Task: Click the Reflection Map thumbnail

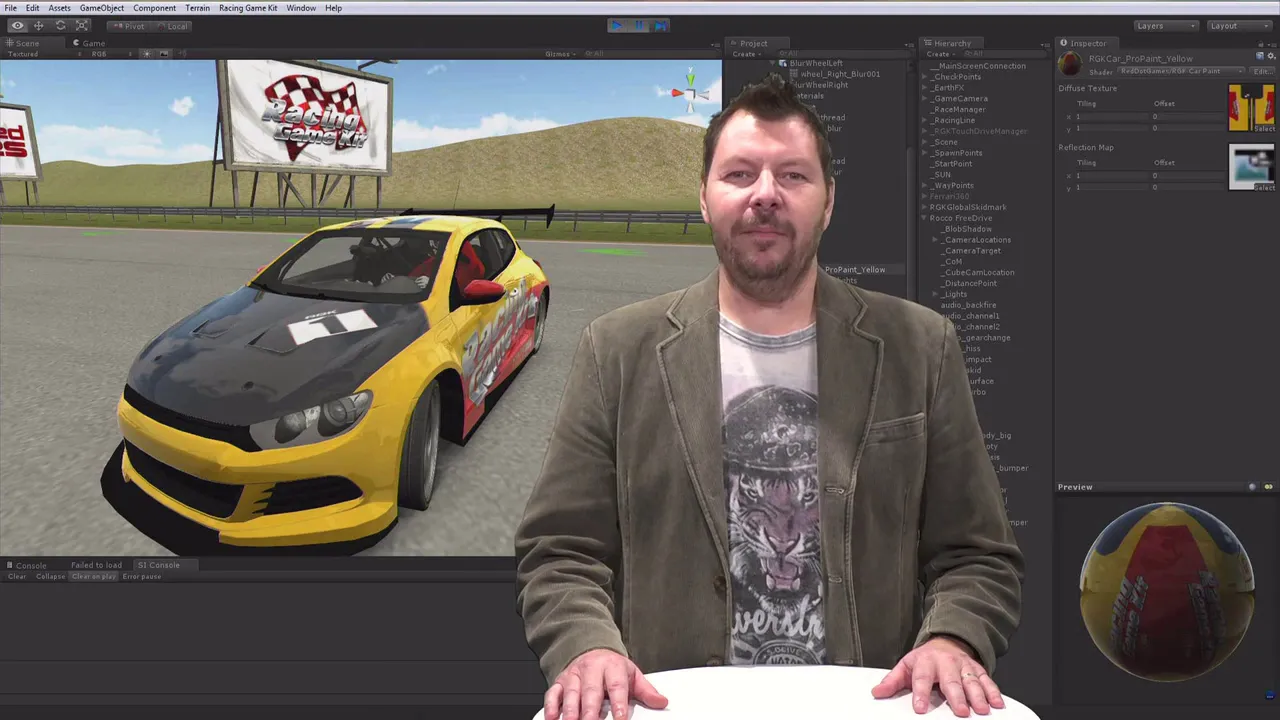Action: [x=1252, y=167]
